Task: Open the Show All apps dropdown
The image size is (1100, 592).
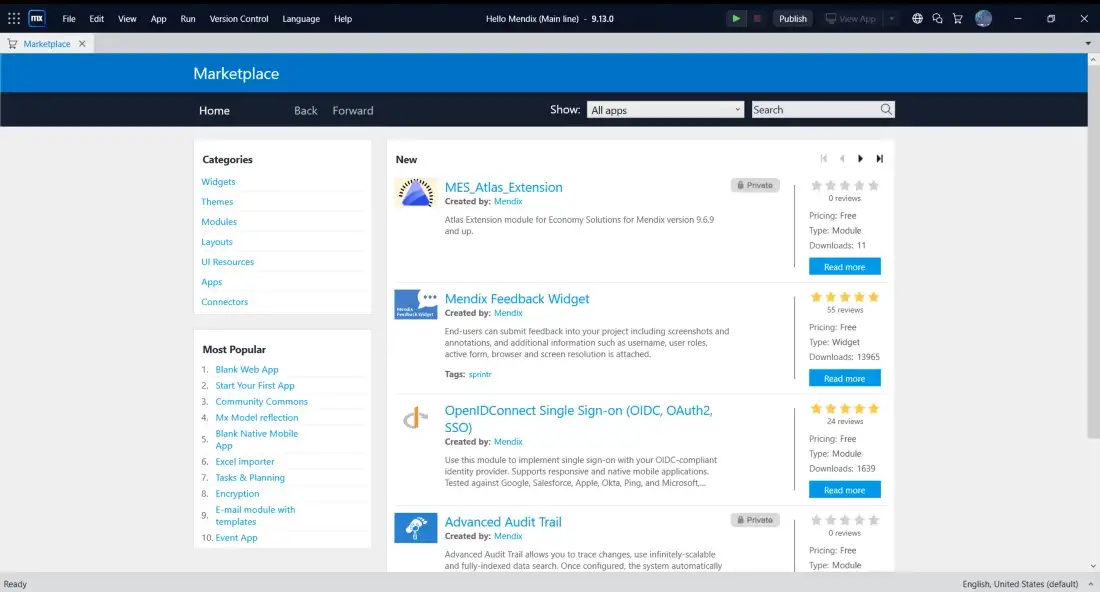Action: coord(665,109)
